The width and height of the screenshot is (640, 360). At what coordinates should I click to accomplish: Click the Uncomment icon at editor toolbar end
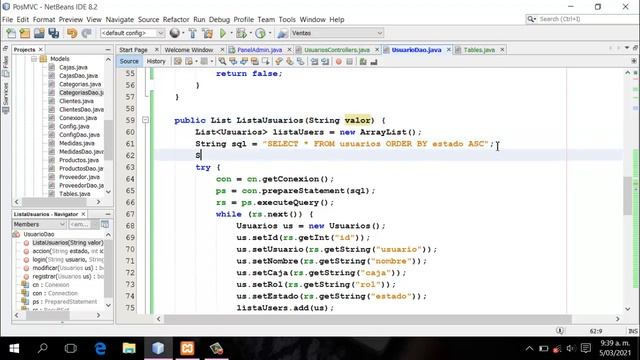[x=374, y=62]
